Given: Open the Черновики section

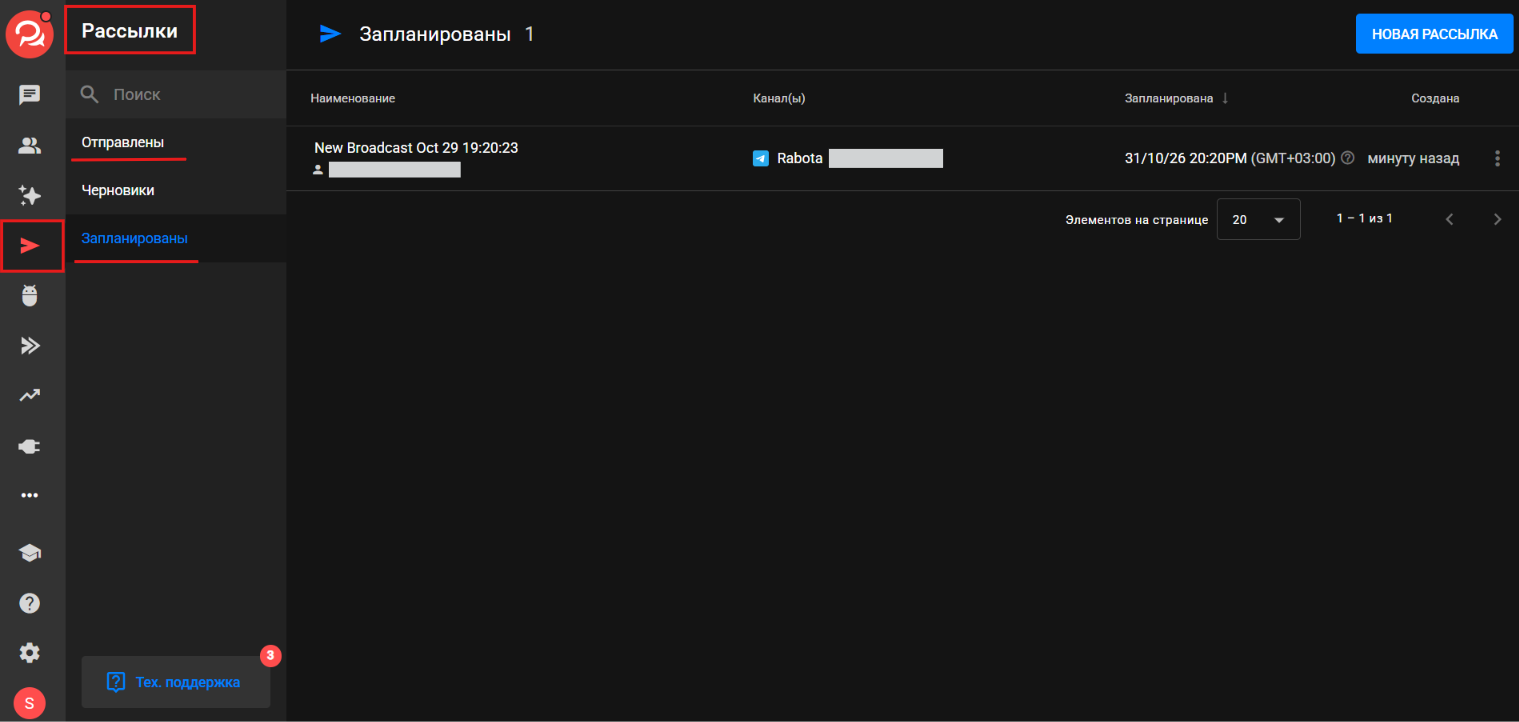Looking at the screenshot, I should (x=118, y=190).
